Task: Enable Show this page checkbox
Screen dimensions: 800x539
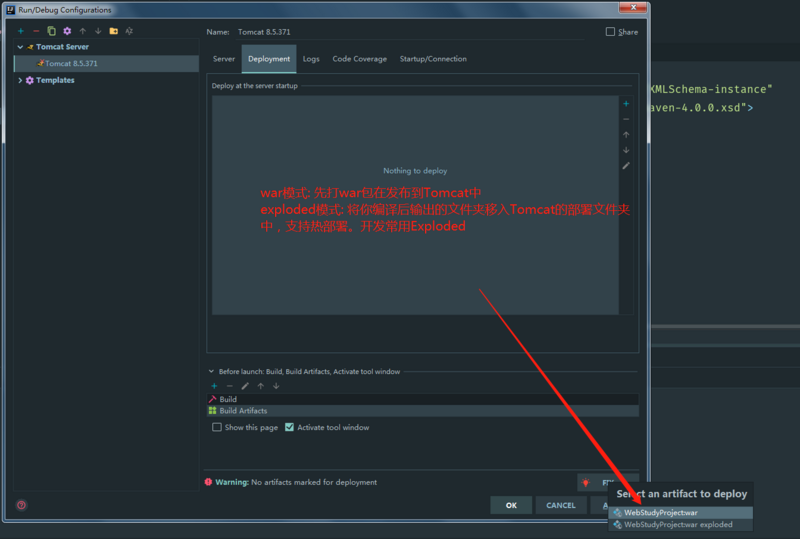Action: pyautogui.click(x=217, y=427)
